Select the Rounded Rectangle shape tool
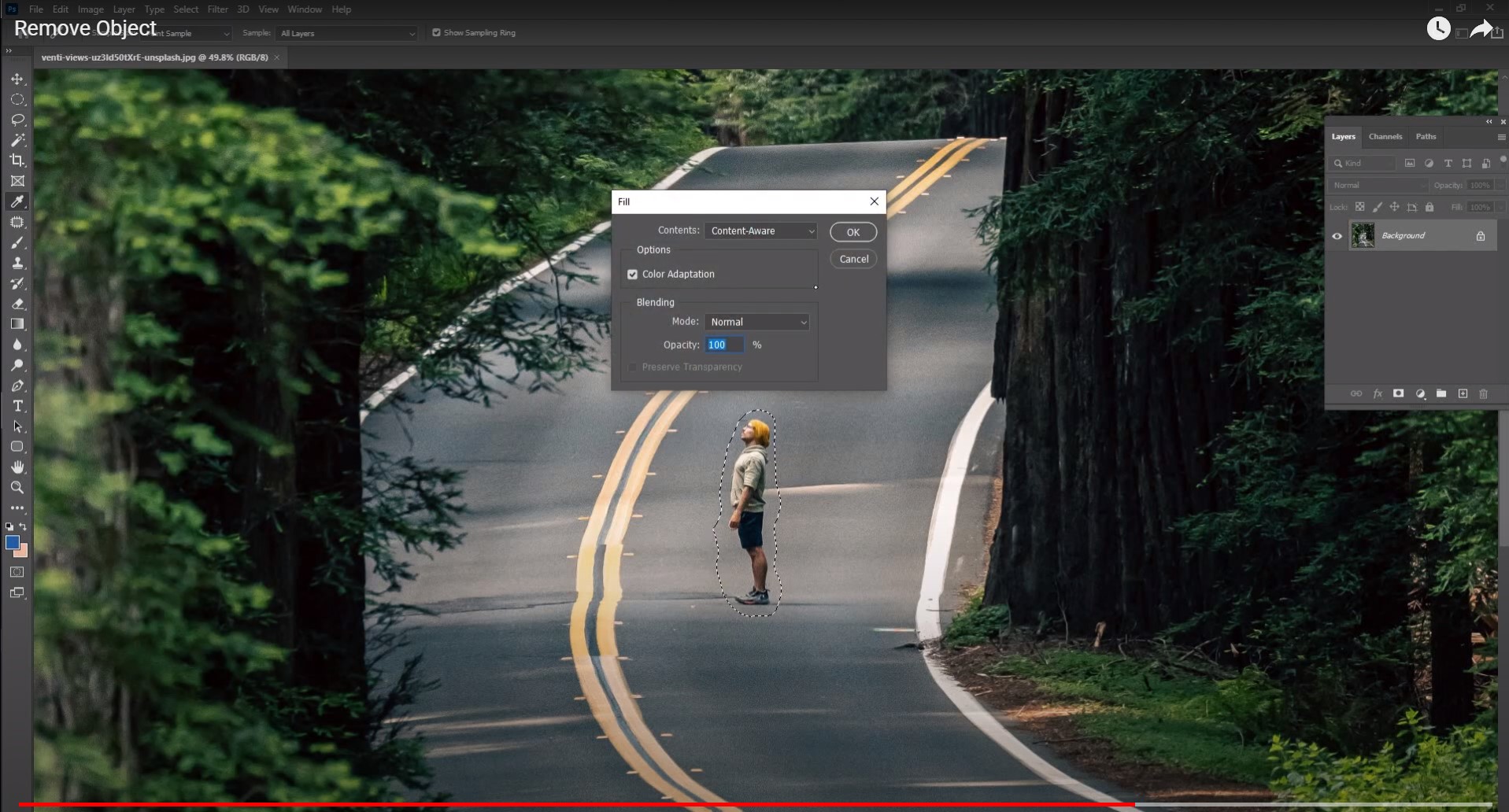 click(x=17, y=447)
